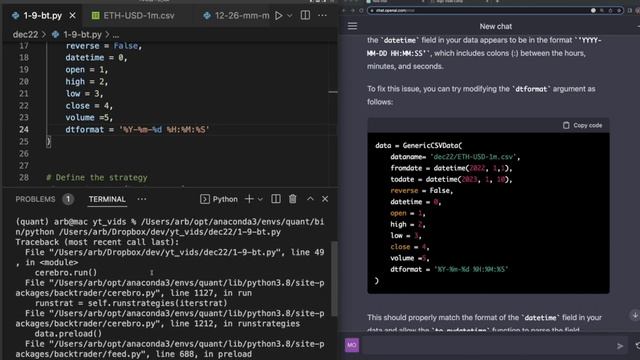
Task: Go forward in the browser
Action: pos(352,10)
